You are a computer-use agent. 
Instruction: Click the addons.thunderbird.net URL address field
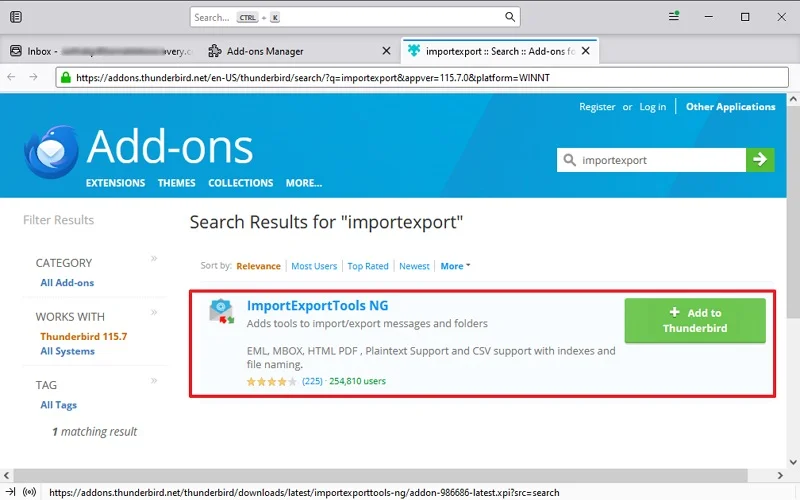[x=422, y=78]
